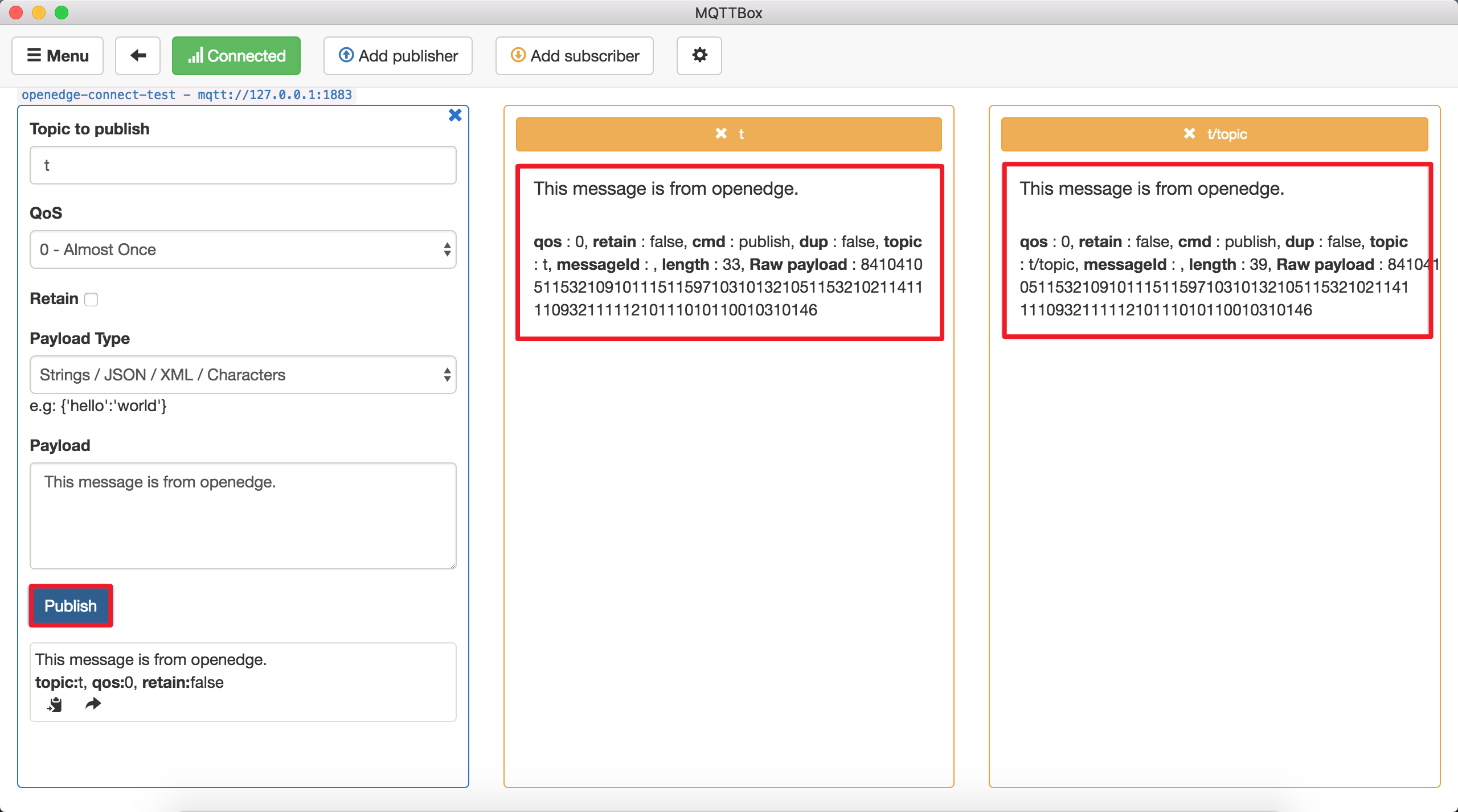Click the back arrow icon

tap(138, 55)
